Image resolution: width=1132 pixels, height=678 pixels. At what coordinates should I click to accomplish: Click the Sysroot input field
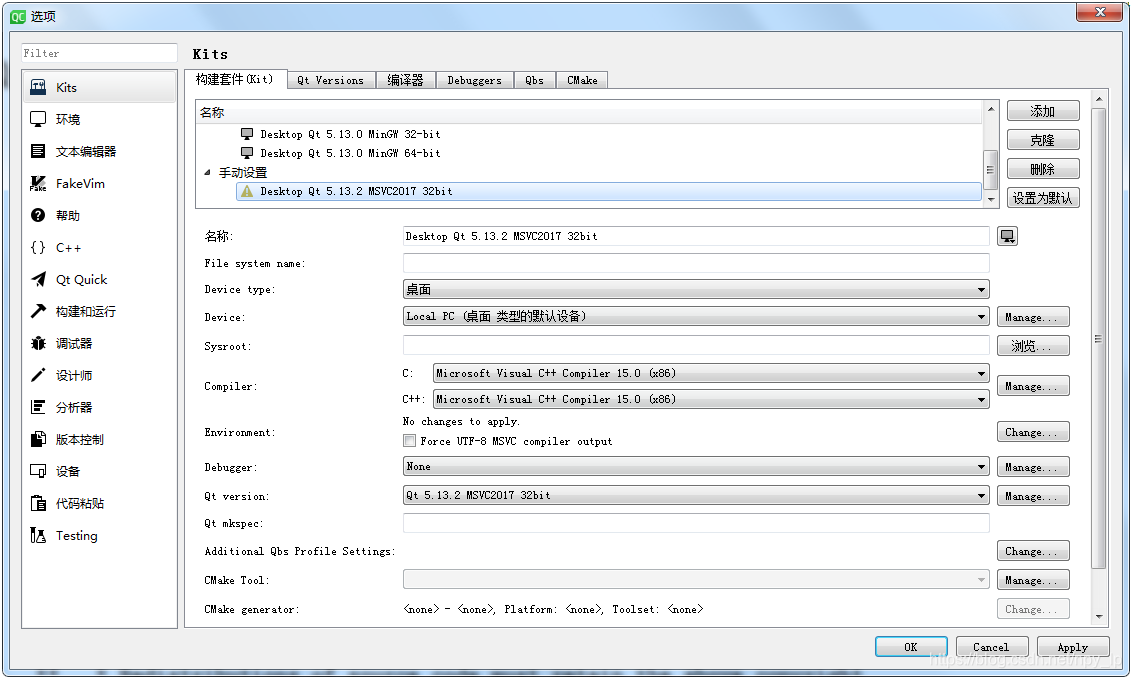tap(696, 345)
